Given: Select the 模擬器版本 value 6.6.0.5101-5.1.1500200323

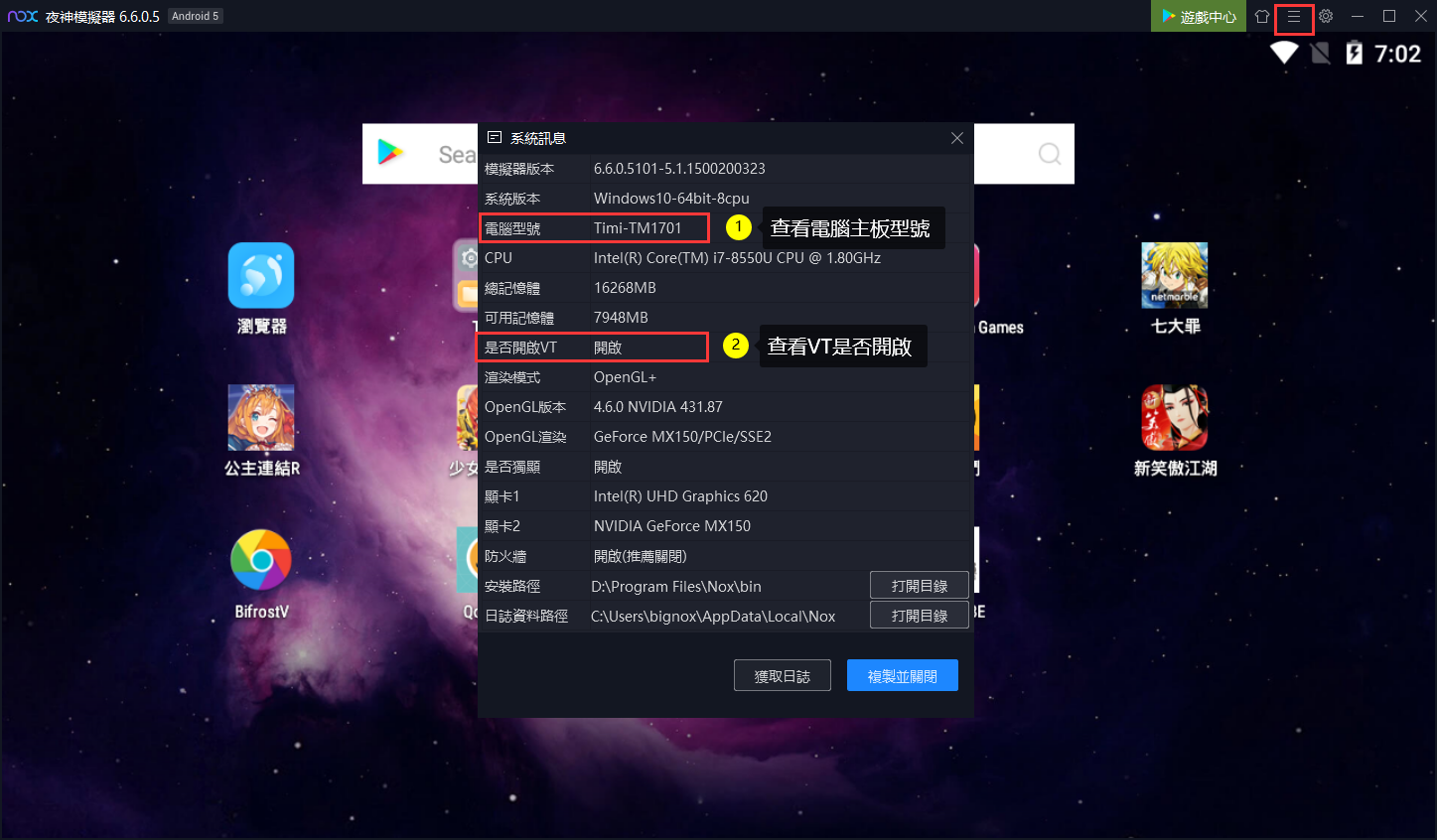Looking at the screenshot, I should pyautogui.click(x=679, y=169).
